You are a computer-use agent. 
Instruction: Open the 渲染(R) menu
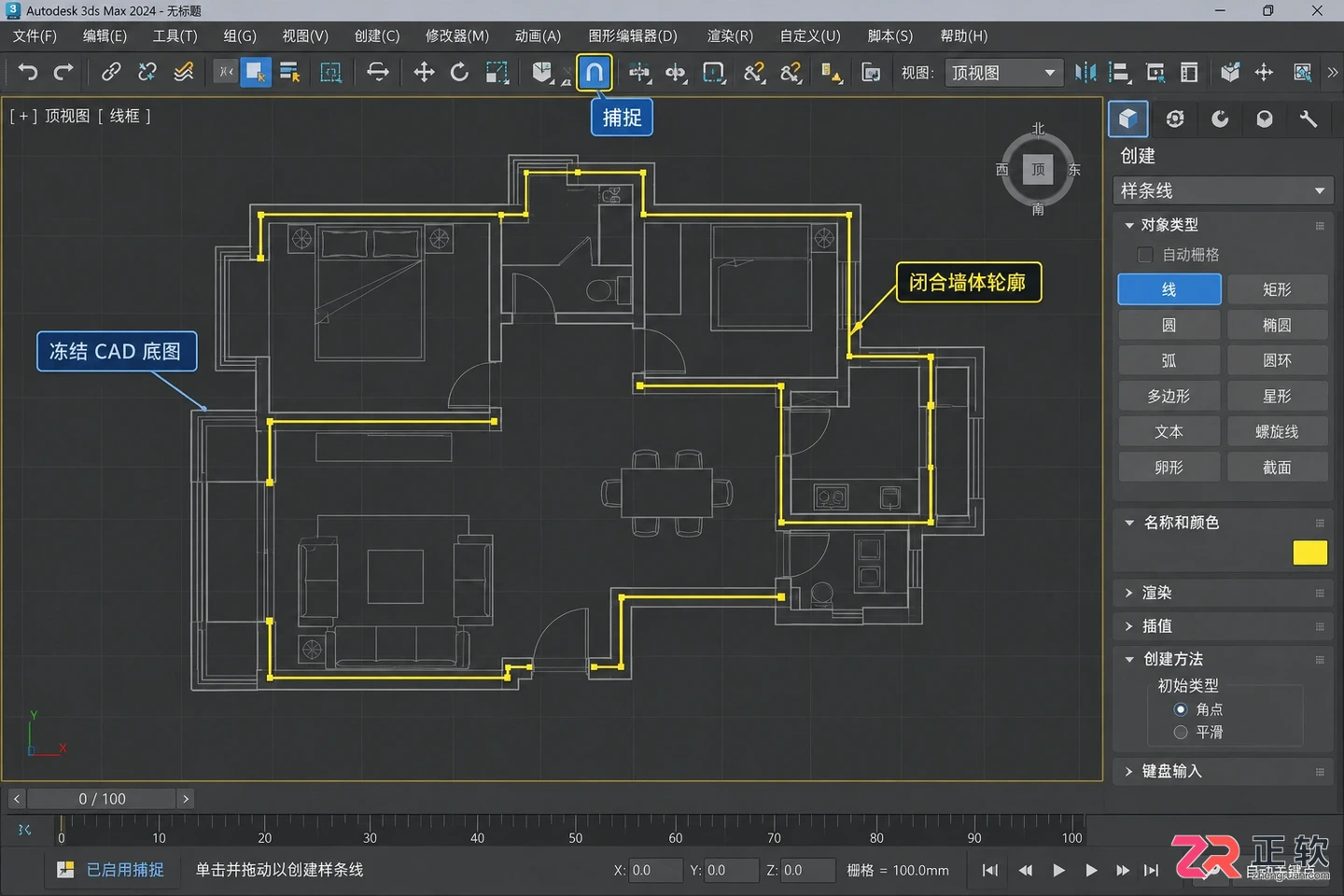click(730, 35)
